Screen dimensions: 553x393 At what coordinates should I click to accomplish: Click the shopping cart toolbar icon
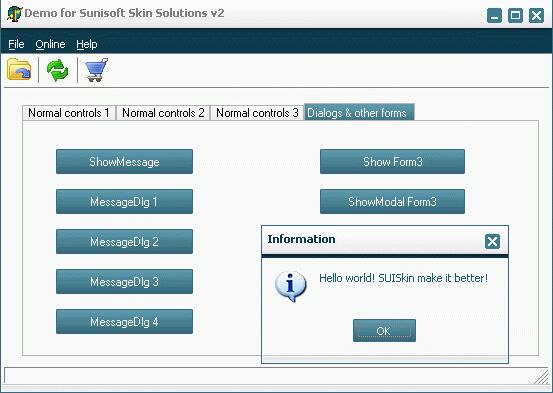click(96, 70)
